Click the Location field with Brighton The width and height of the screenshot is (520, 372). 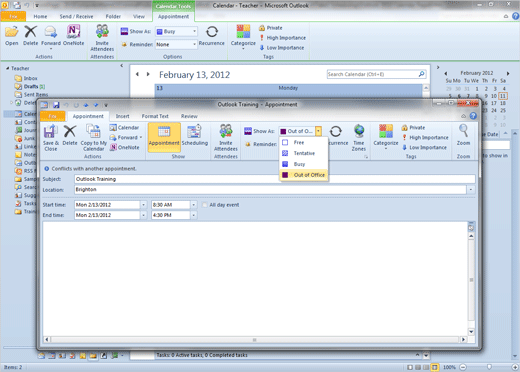pos(270,190)
